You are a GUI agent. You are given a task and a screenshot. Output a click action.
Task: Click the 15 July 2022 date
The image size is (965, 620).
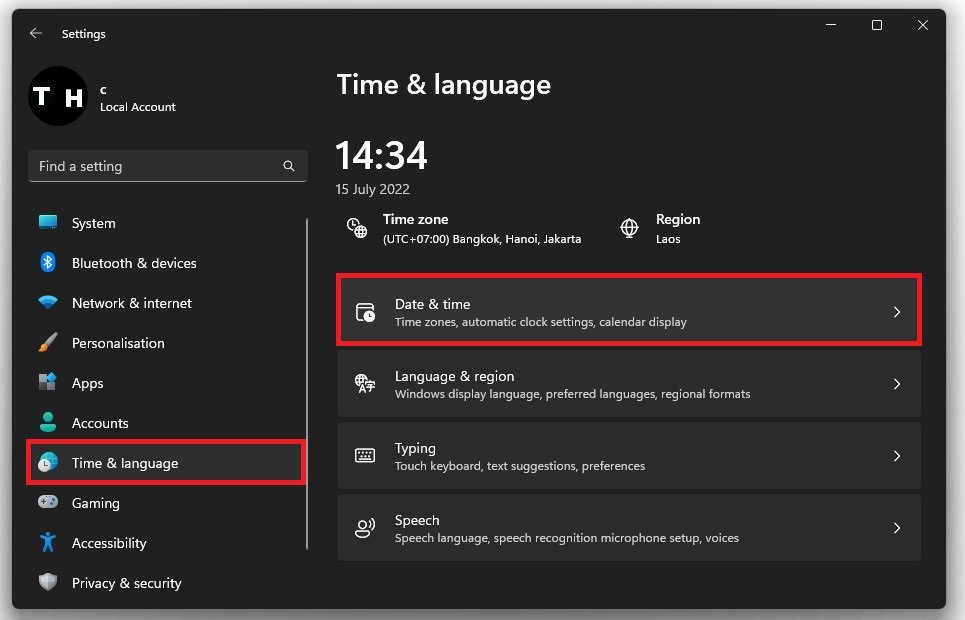(x=372, y=190)
